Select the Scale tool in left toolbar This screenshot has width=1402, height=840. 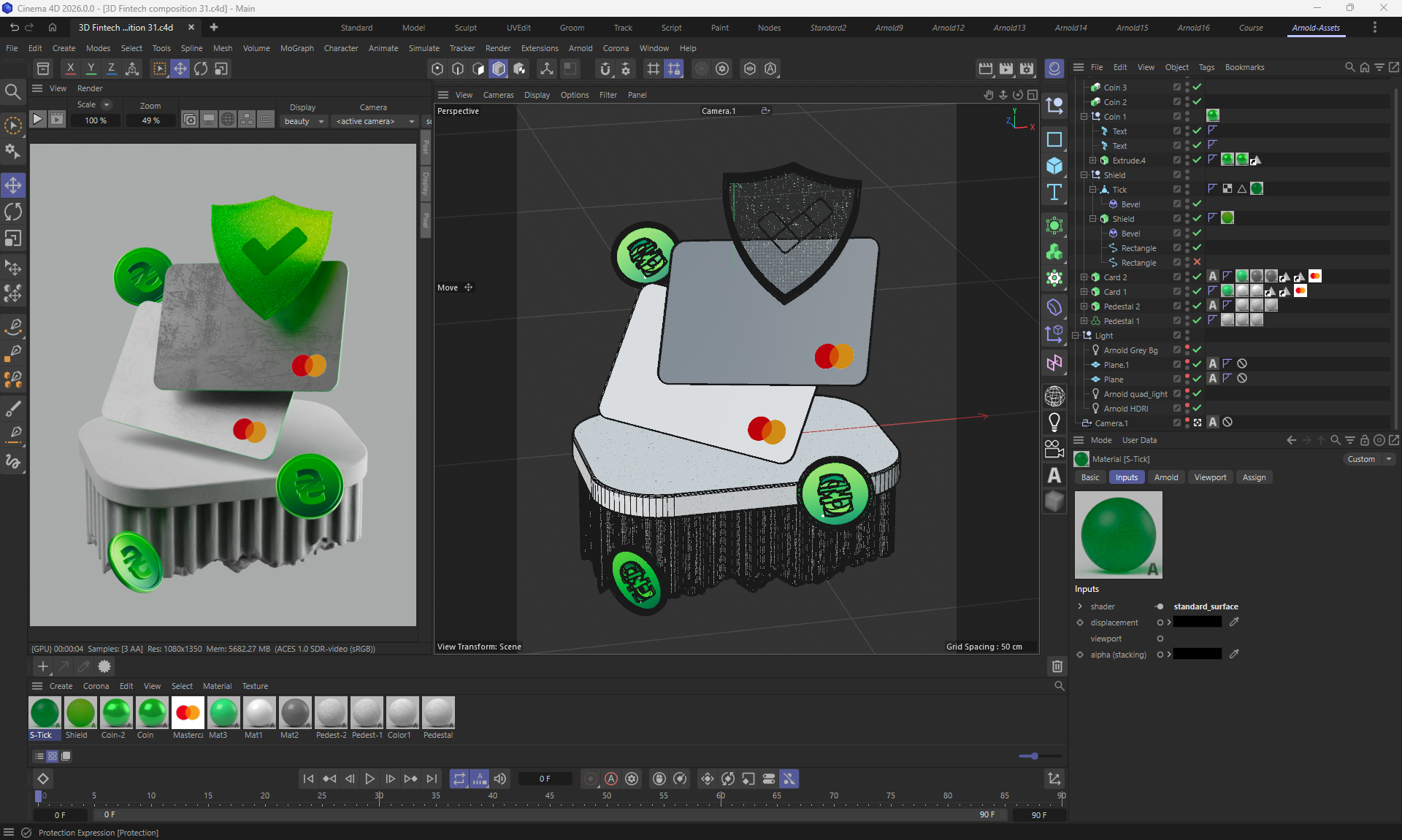[13, 239]
